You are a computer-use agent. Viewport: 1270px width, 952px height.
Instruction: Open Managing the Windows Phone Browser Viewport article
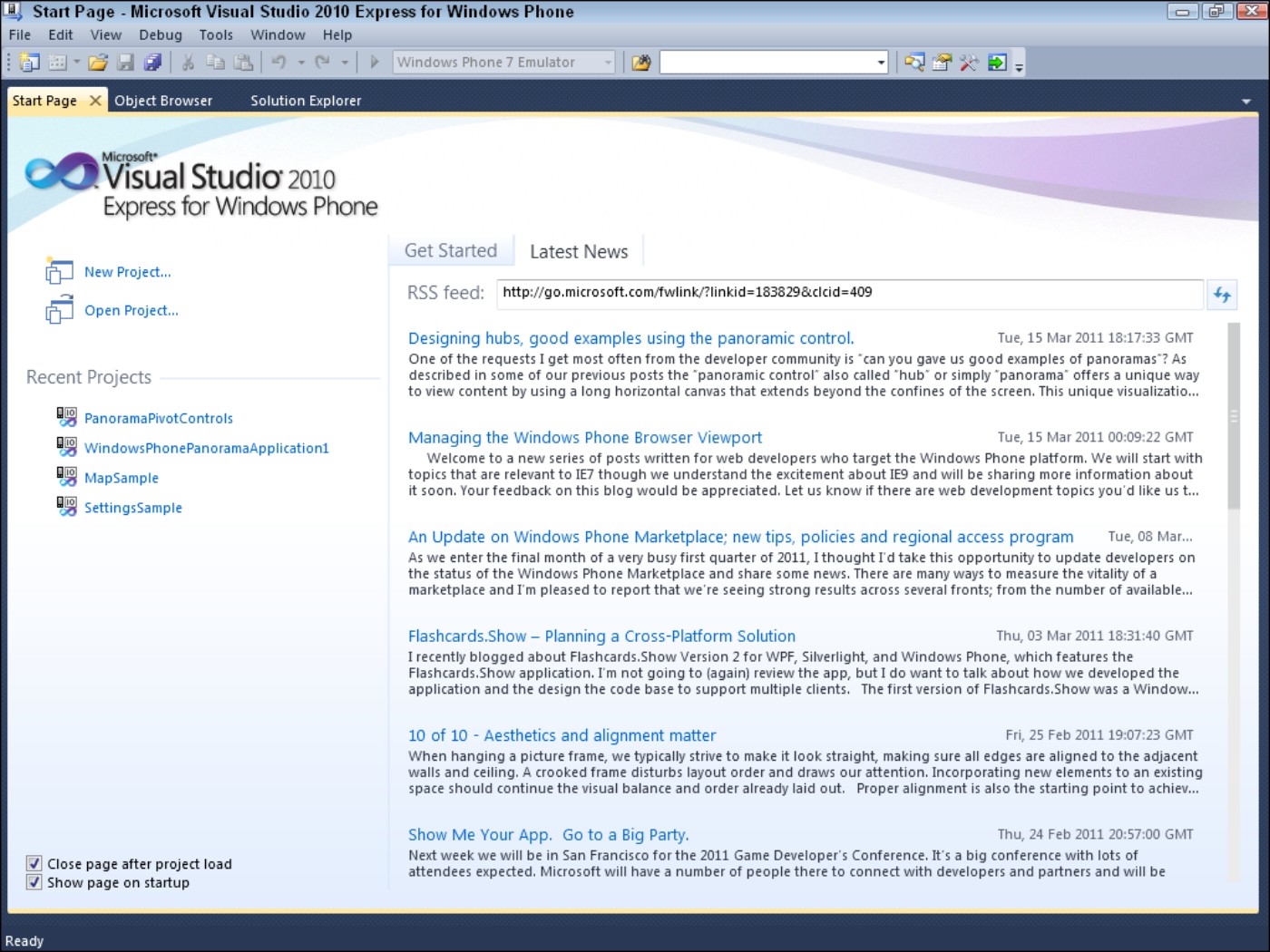point(585,438)
